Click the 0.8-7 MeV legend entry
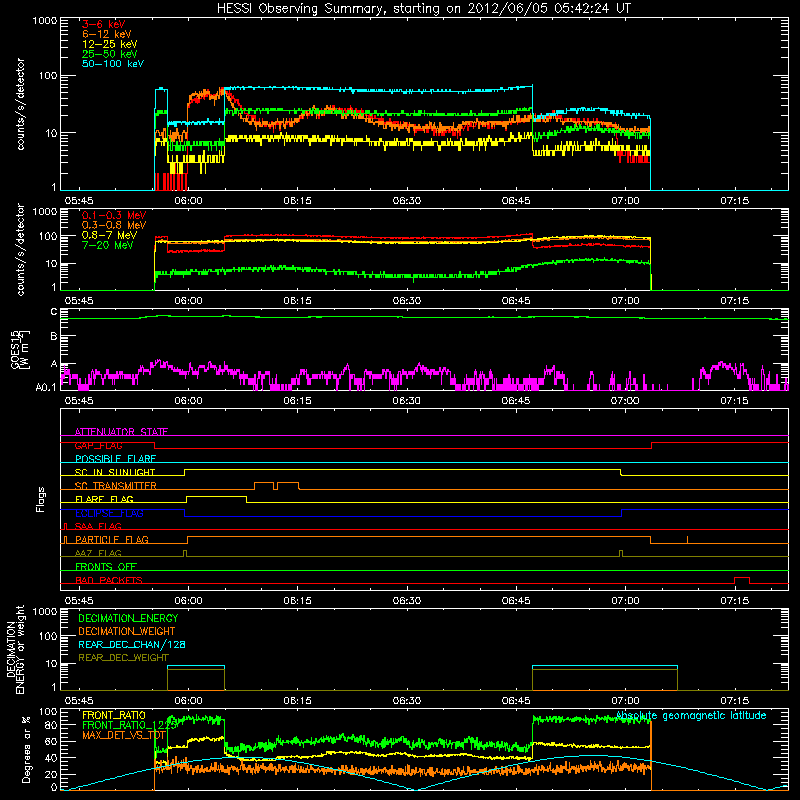The height and width of the screenshot is (800, 800). tap(109, 235)
